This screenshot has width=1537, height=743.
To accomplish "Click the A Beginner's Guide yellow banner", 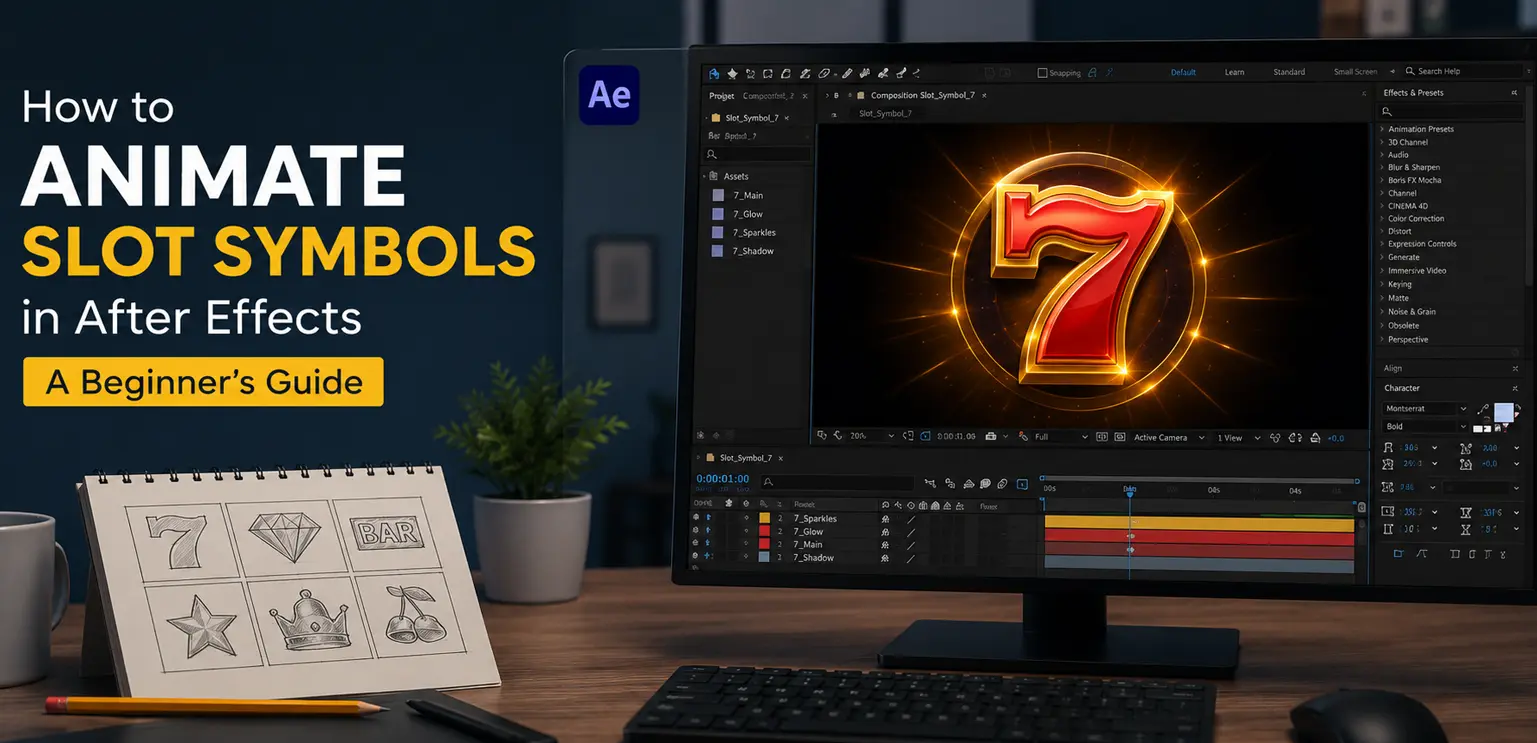I will point(203,382).
